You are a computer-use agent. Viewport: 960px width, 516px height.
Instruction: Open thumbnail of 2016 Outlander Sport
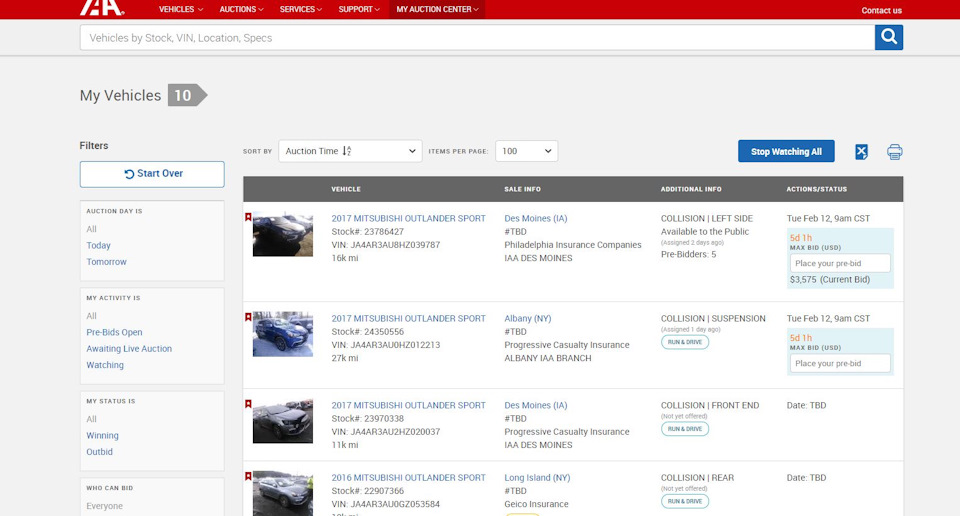283,493
